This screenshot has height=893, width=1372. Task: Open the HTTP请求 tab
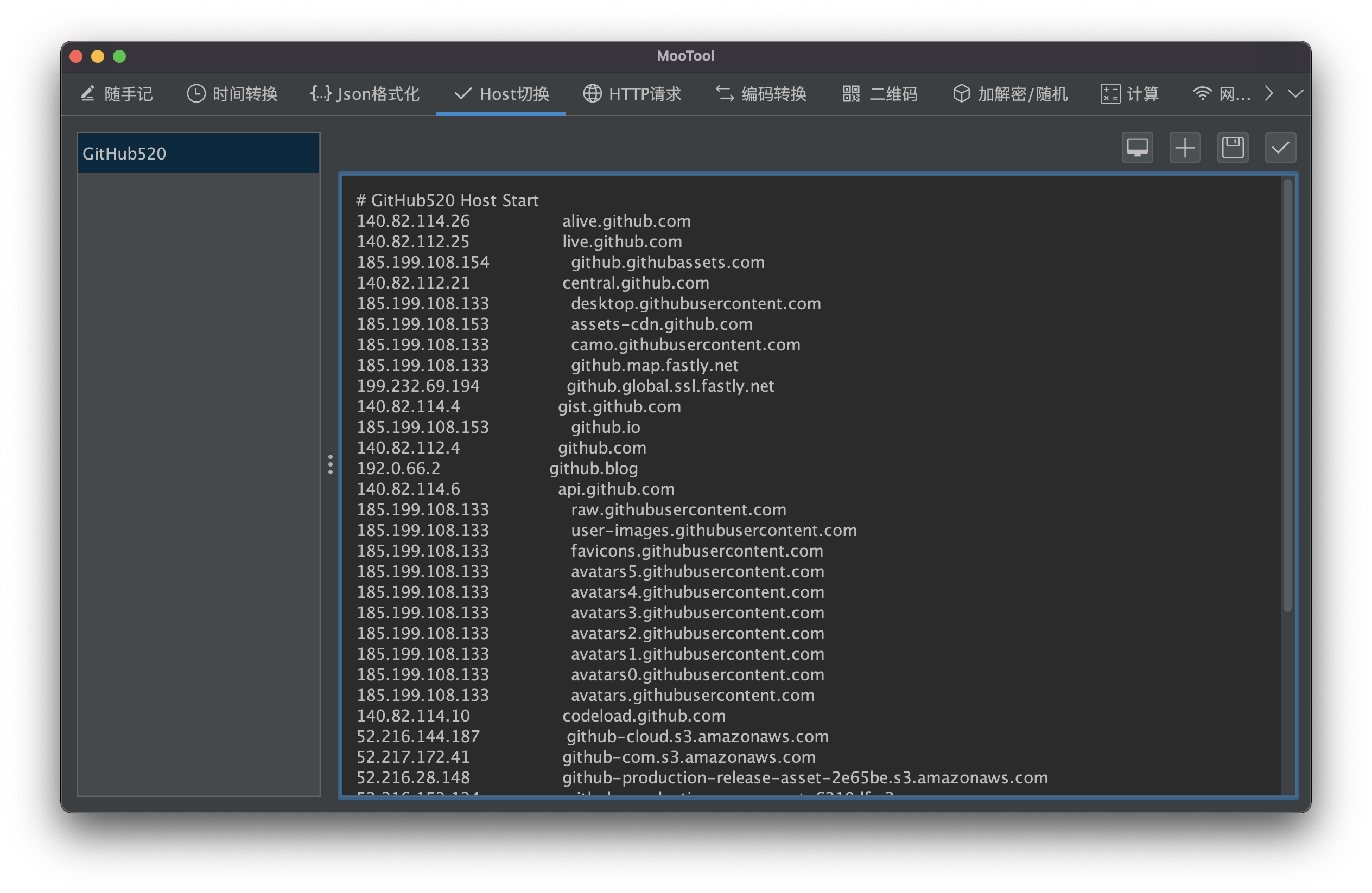click(x=632, y=94)
